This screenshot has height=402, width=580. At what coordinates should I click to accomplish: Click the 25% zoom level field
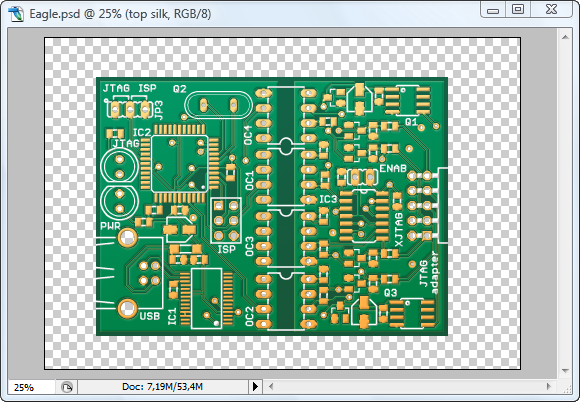pyautogui.click(x=31, y=387)
